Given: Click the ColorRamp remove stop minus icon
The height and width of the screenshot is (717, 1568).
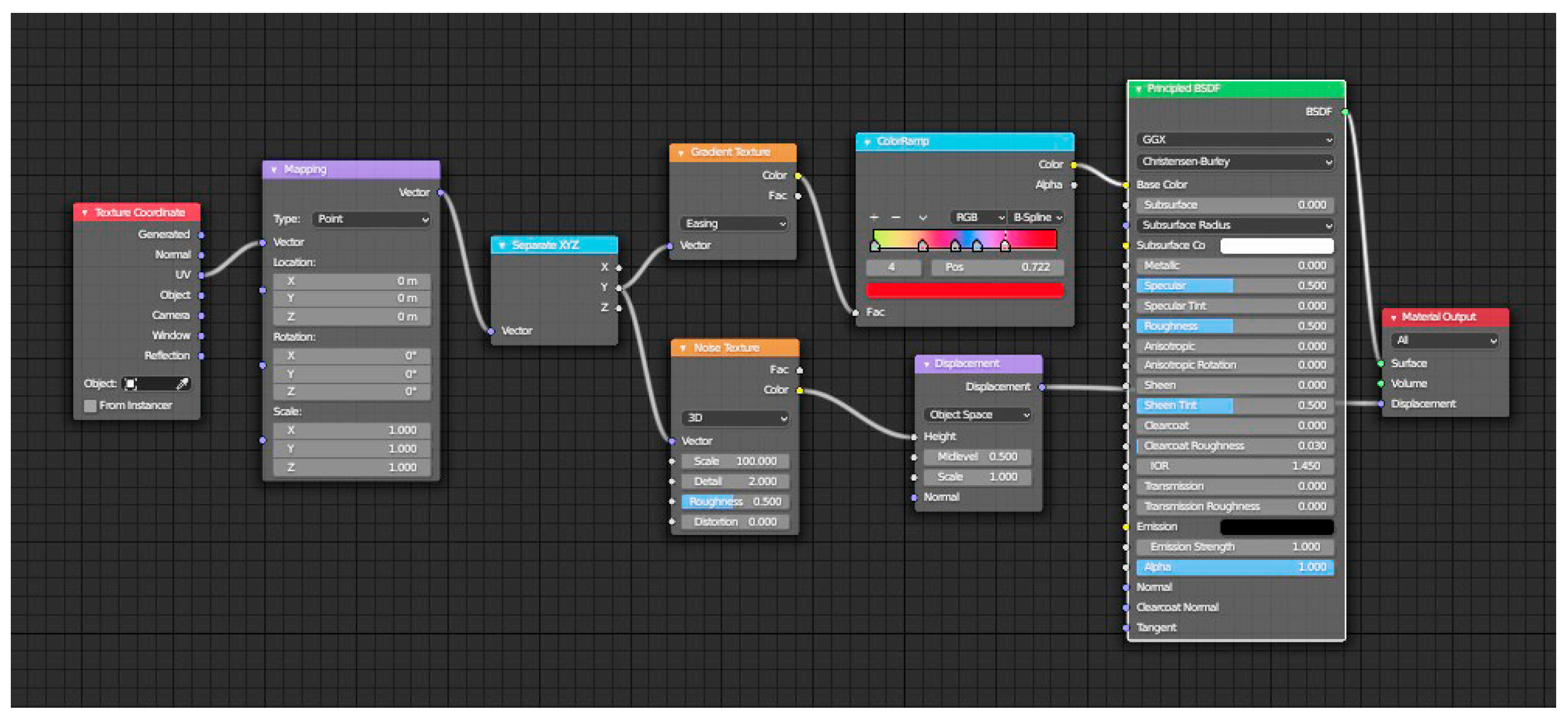Looking at the screenshot, I should (895, 217).
